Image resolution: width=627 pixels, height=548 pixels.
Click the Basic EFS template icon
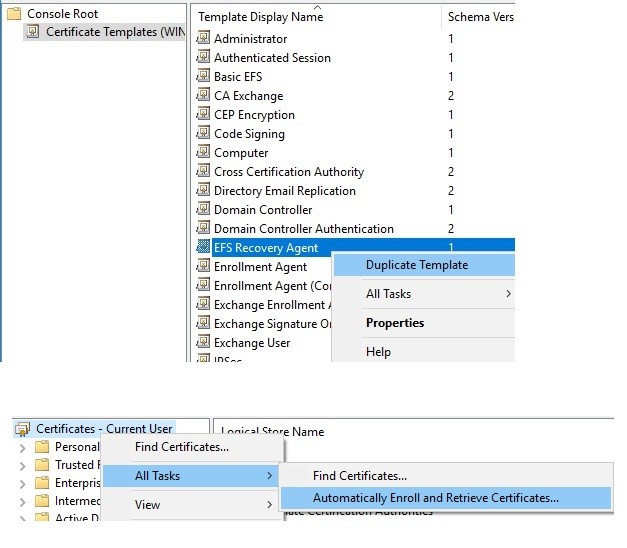click(202, 77)
